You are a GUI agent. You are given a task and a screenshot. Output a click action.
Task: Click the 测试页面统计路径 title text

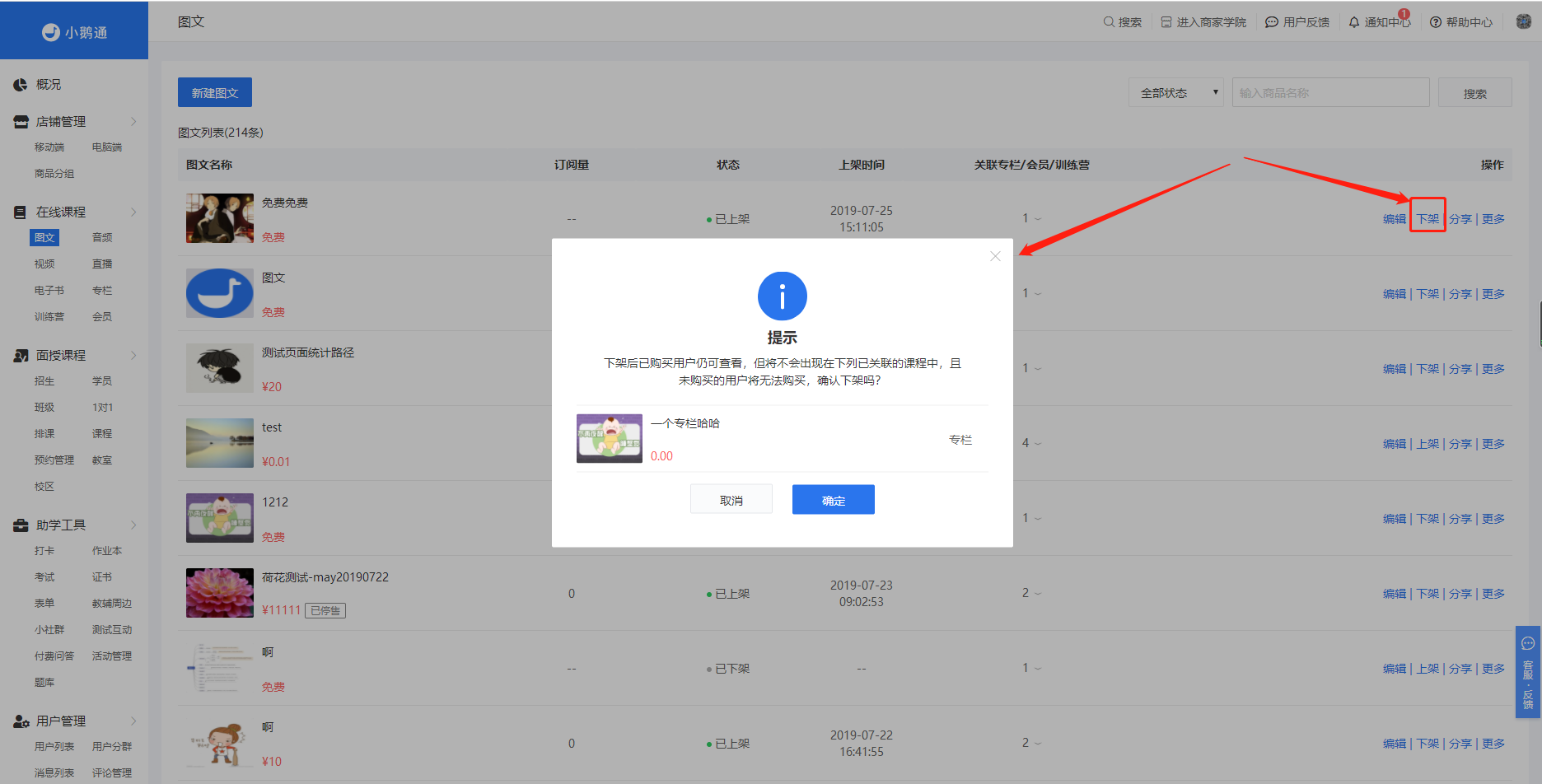(308, 352)
